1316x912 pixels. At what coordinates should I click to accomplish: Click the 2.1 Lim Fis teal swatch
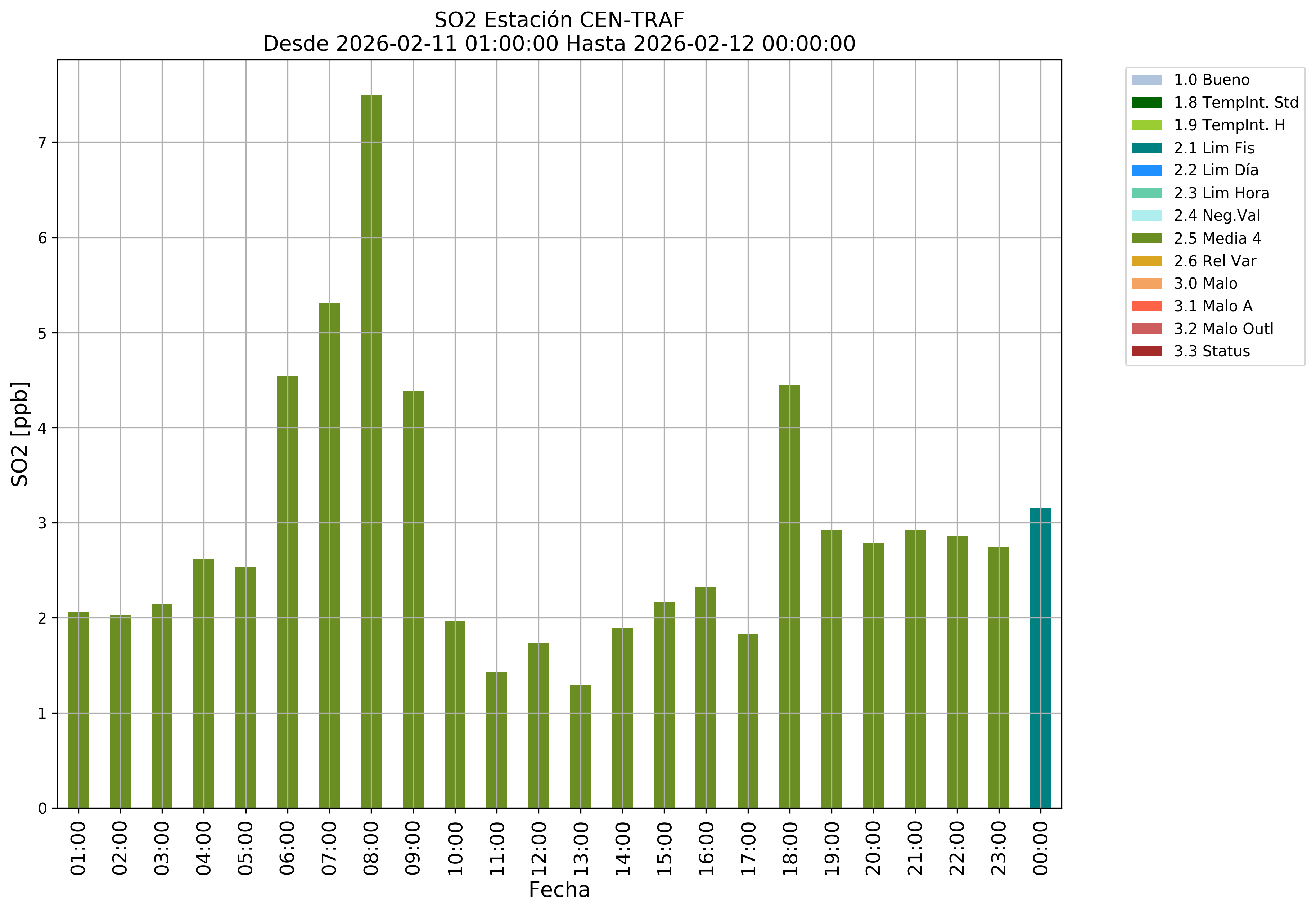(1146, 148)
